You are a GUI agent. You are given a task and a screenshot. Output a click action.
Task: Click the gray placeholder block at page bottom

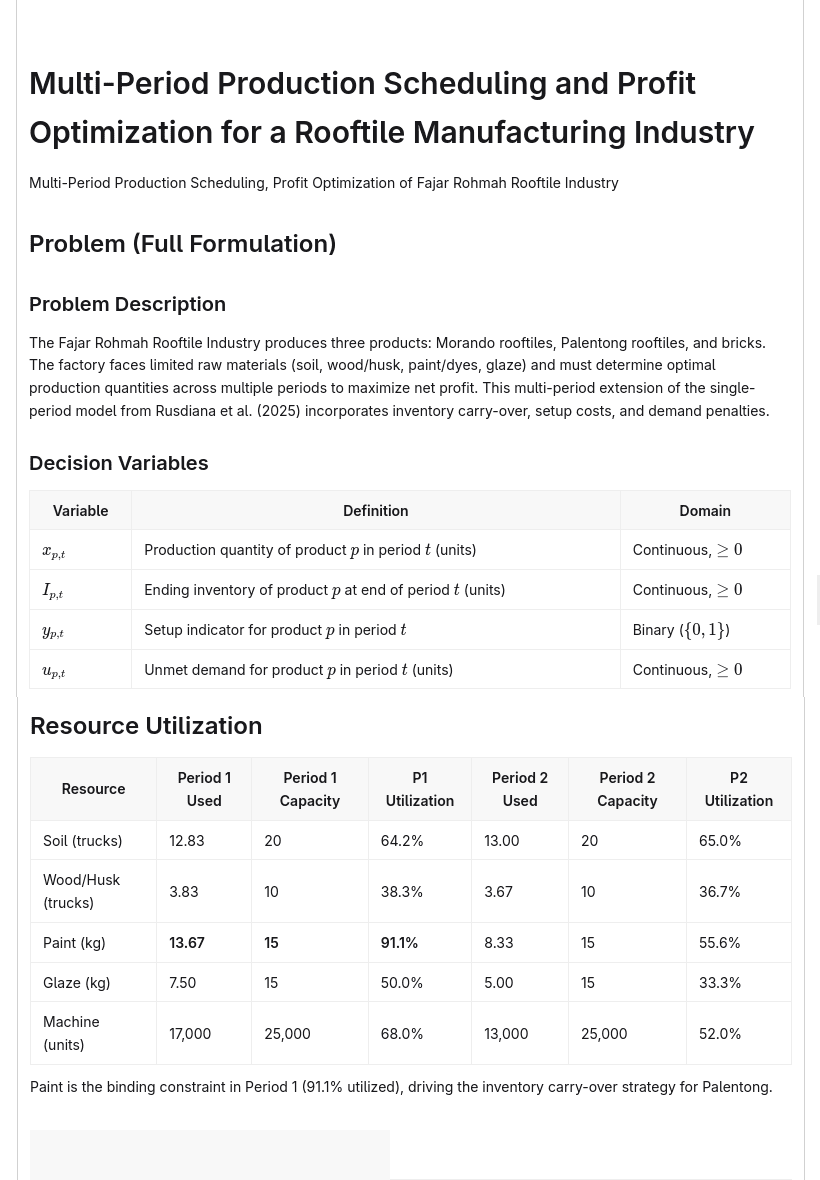(x=210, y=1154)
